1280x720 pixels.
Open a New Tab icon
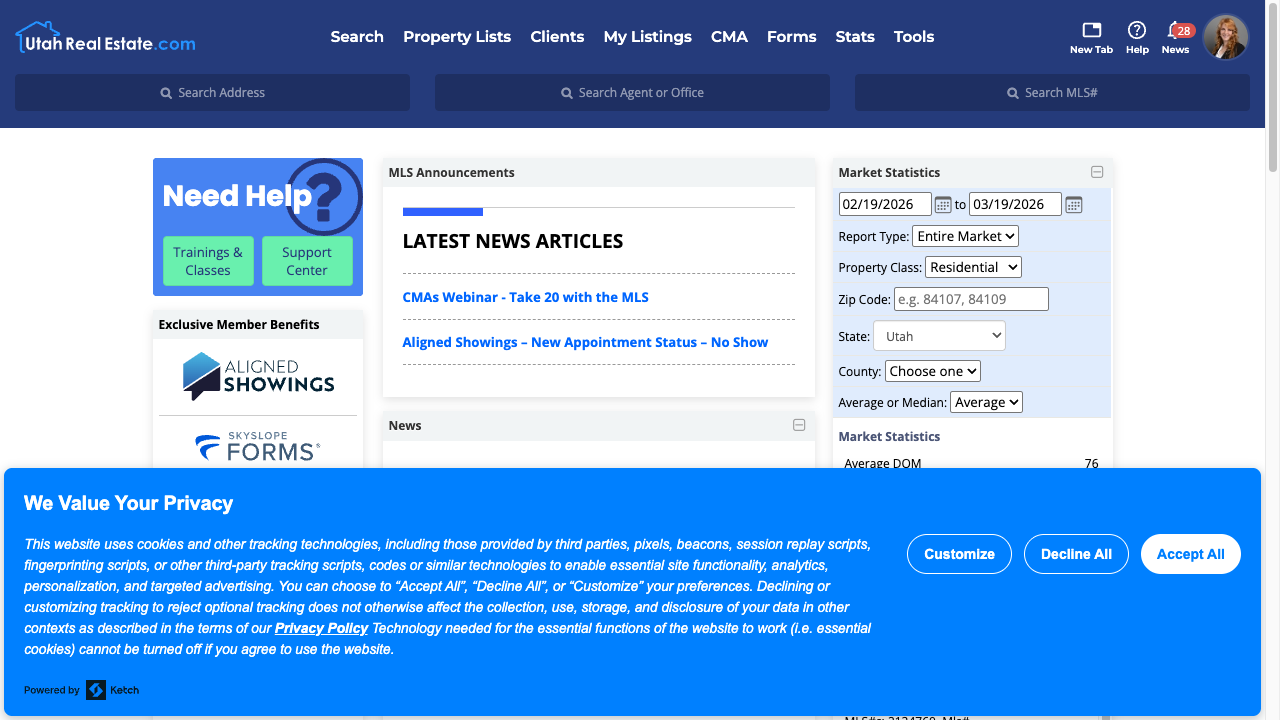(x=1091, y=31)
